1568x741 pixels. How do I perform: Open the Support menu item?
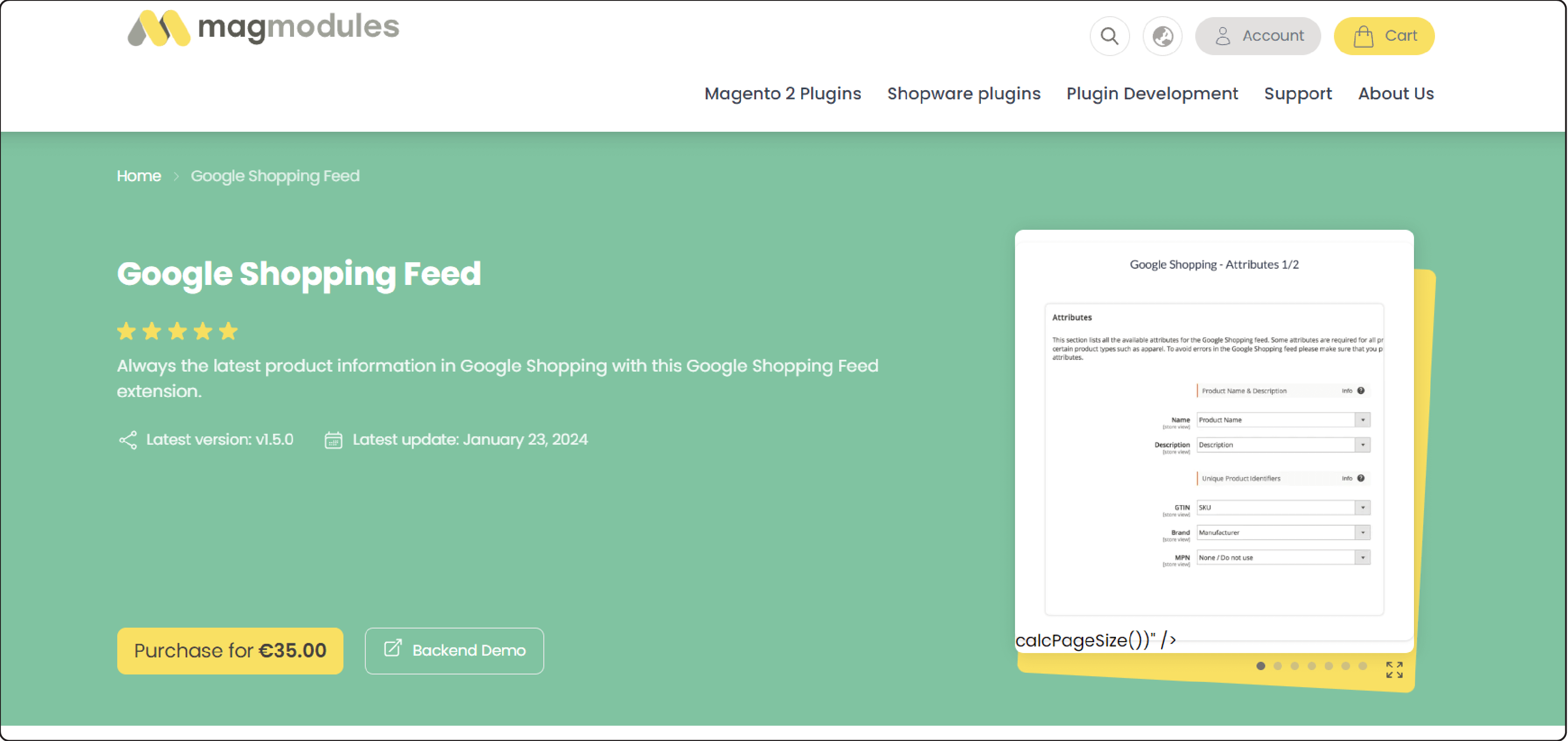(x=1298, y=94)
